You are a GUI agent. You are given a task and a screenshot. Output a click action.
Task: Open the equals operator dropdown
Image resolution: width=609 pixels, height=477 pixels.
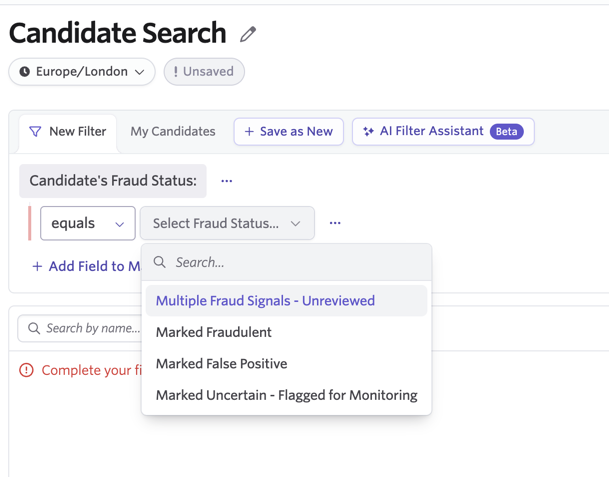point(88,223)
